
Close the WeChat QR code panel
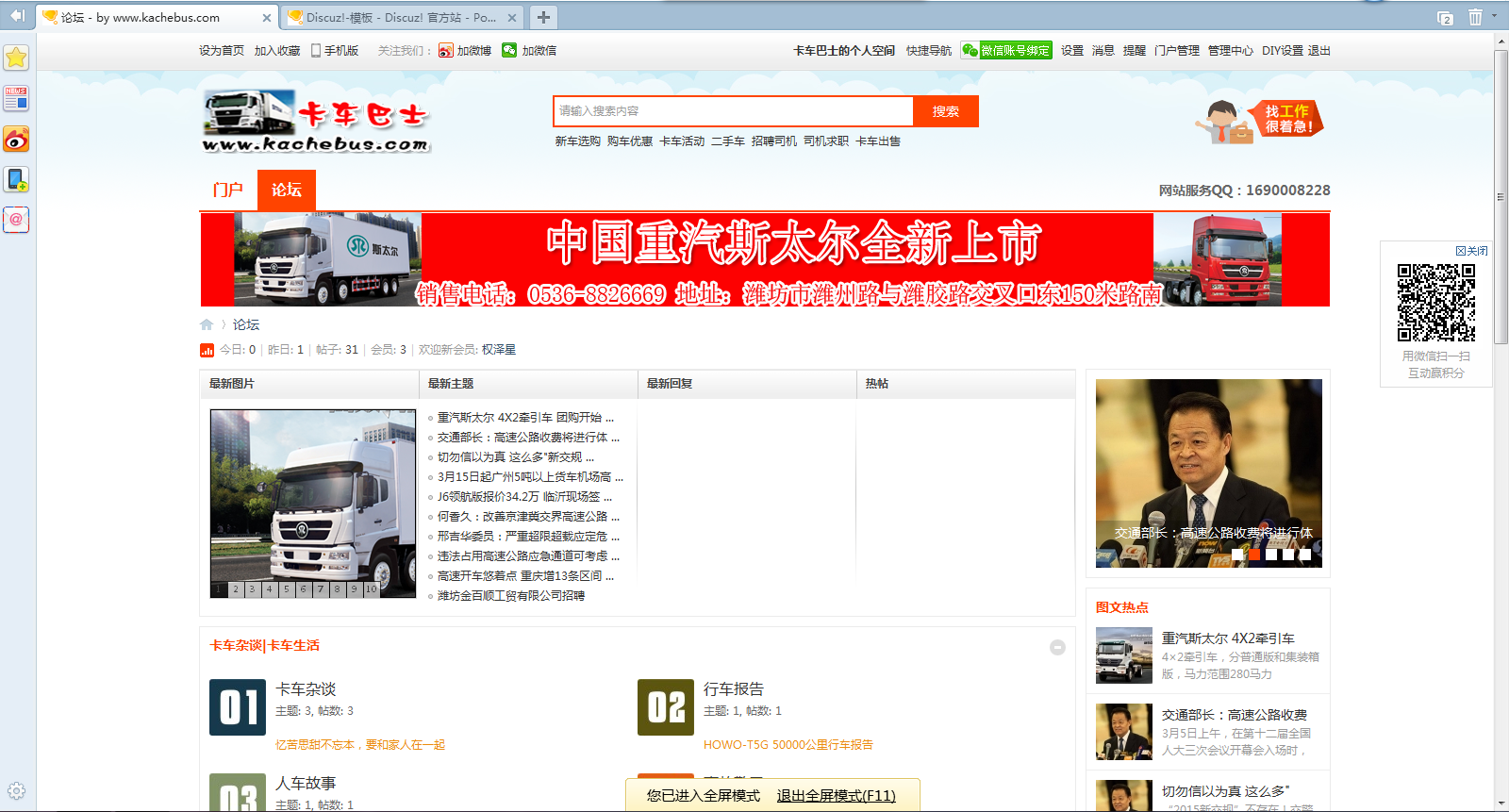tap(1471, 251)
